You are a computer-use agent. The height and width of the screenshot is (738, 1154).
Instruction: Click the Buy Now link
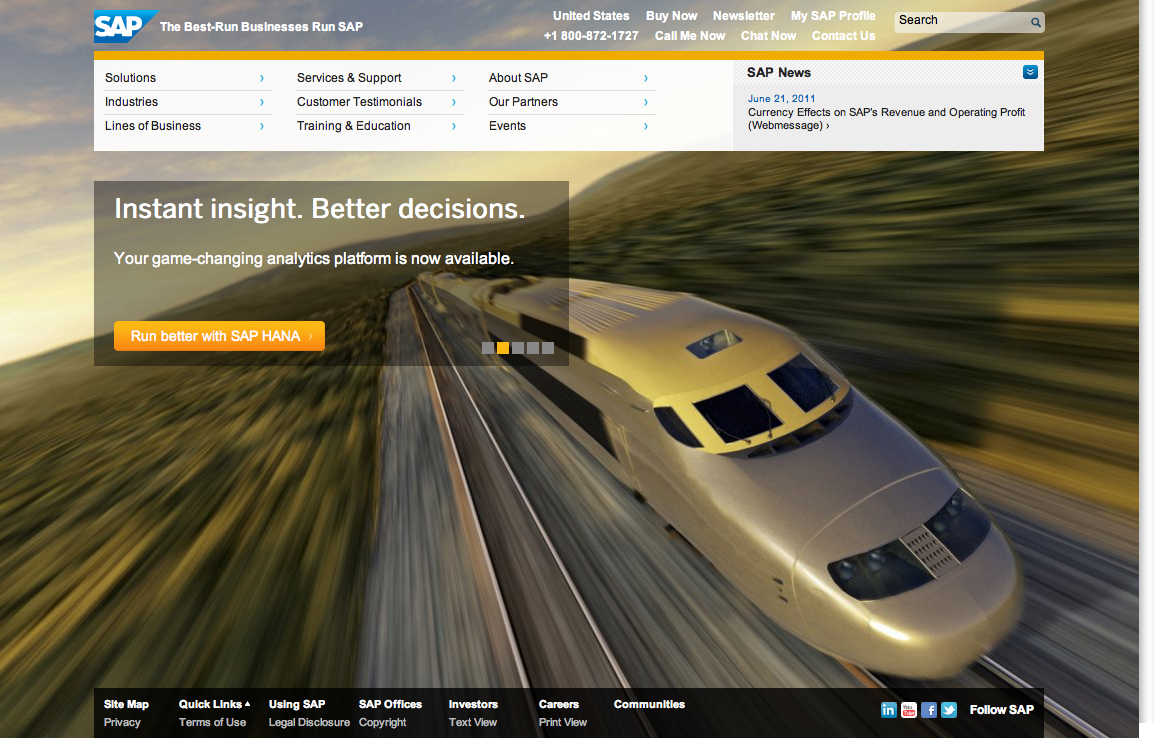pyautogui.click(x=671, y=15)
